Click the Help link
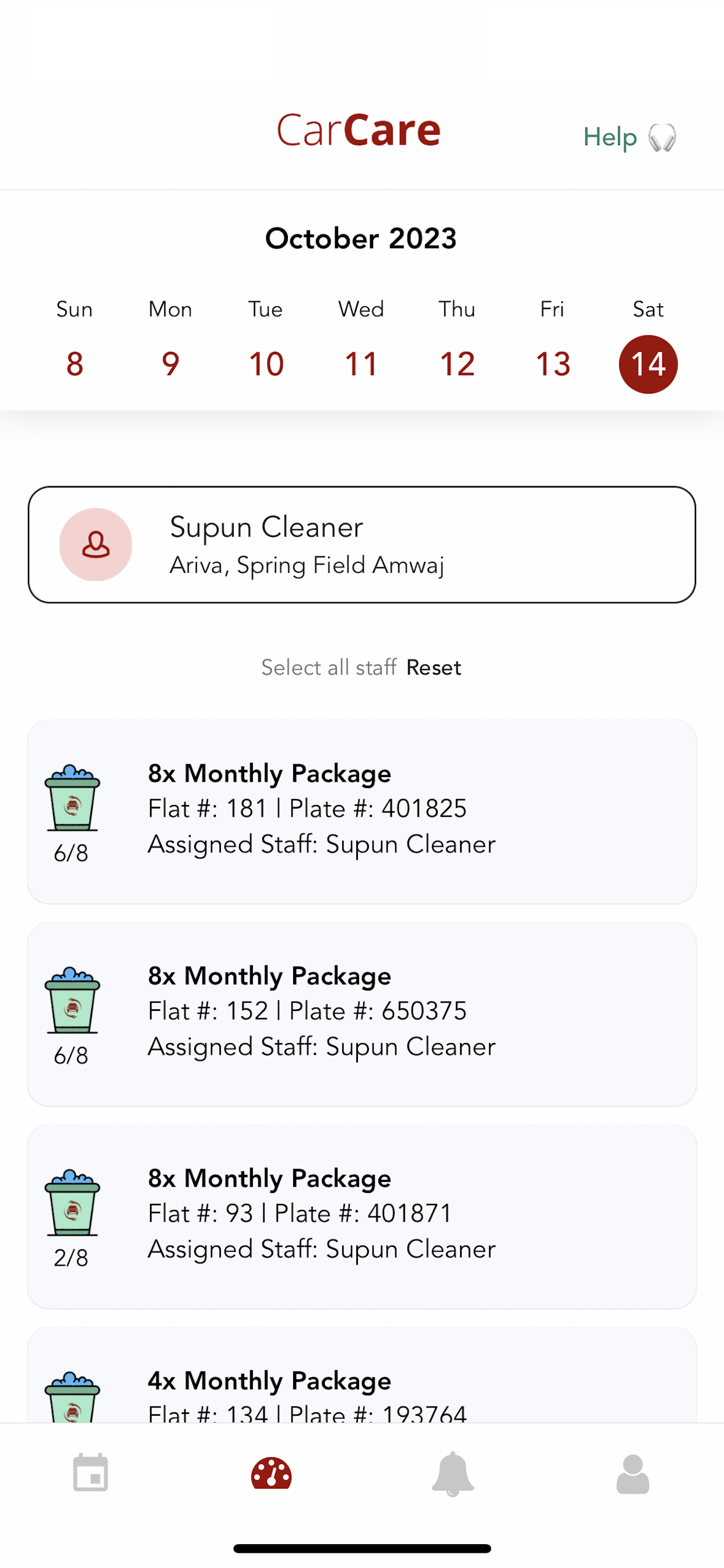This screenshot has height=1568, width=724. point(610,137)
